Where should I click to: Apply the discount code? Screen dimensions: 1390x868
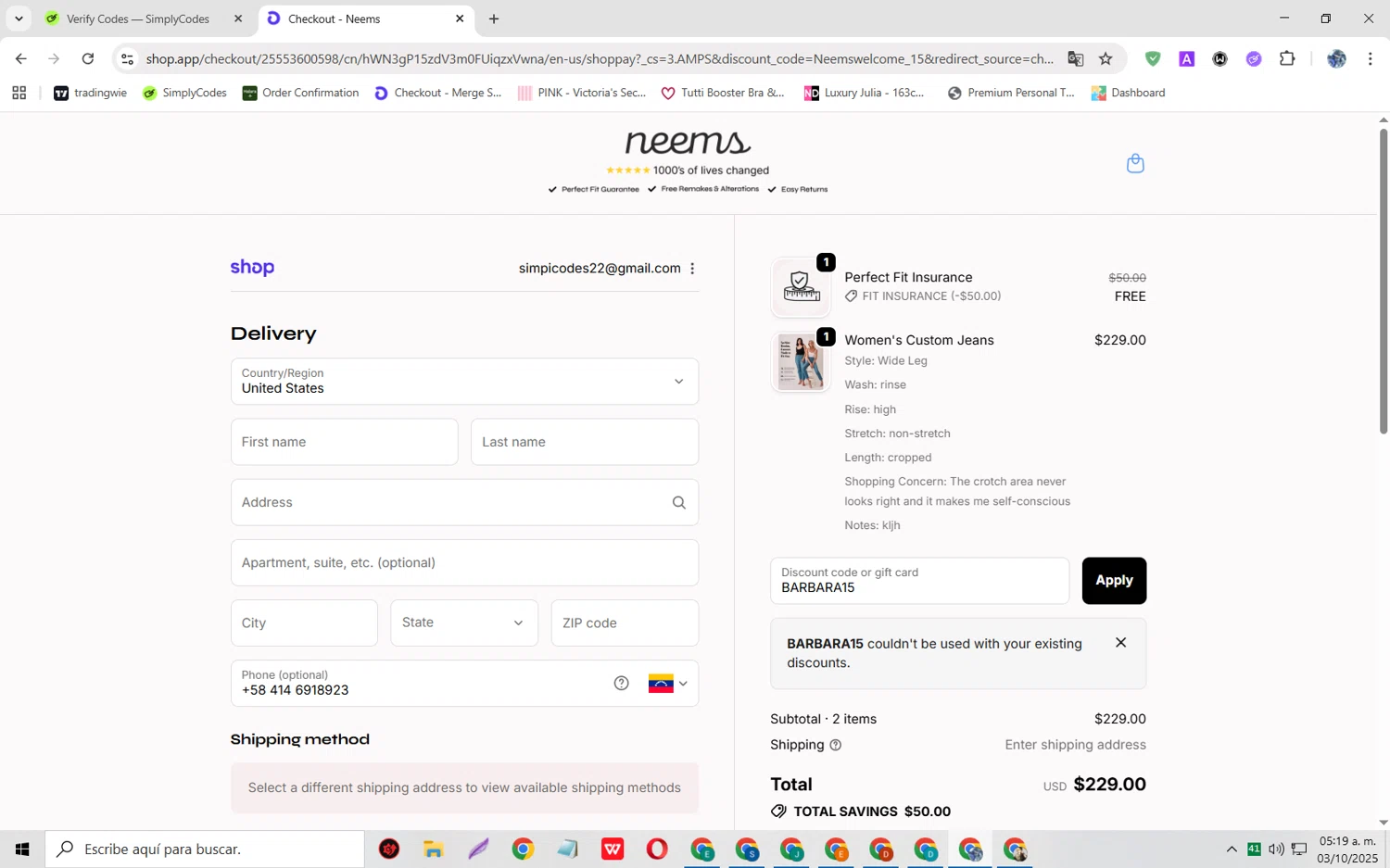[1114, 581]
